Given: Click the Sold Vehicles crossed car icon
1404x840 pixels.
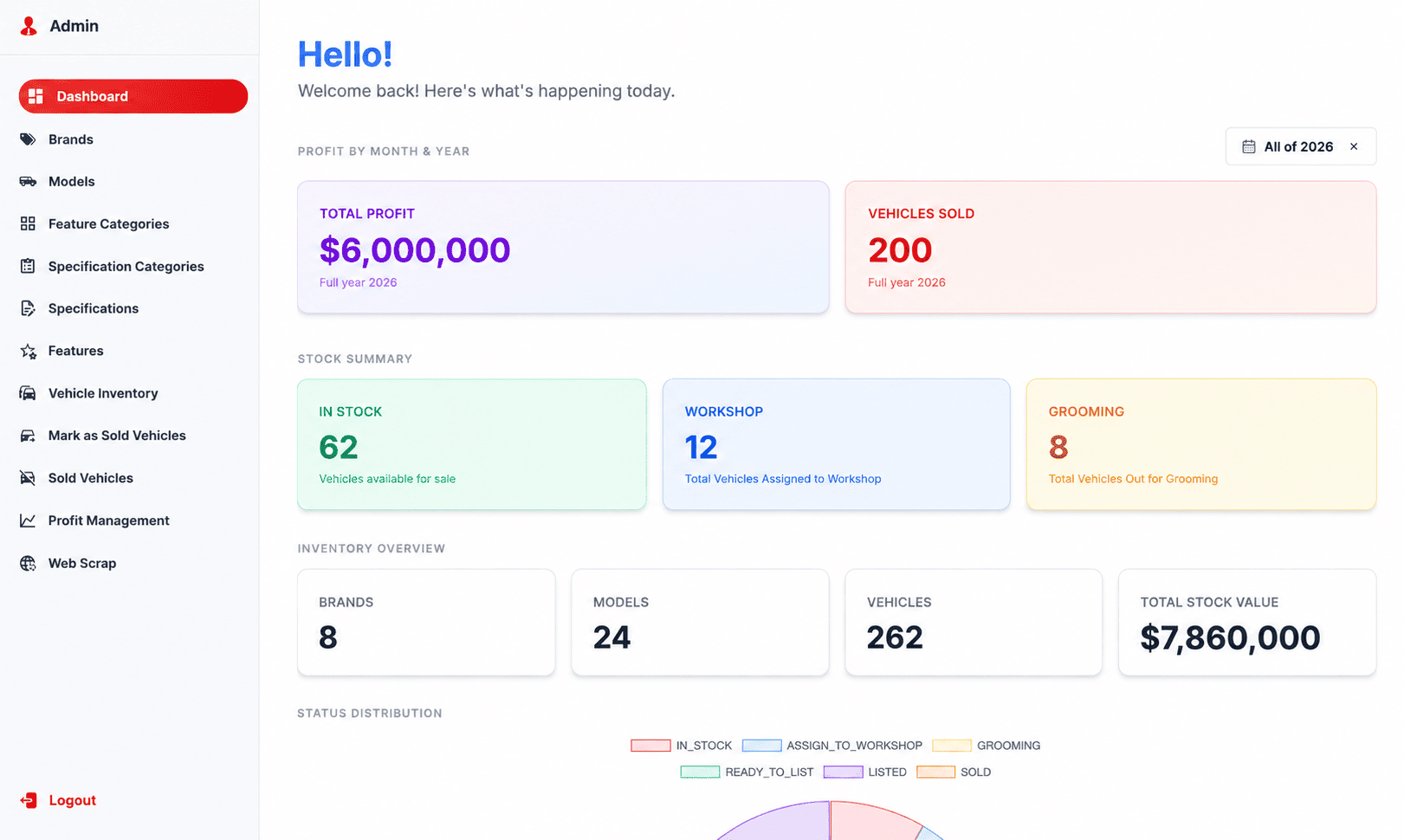Looking at the screenshot, I should [28, 478].
